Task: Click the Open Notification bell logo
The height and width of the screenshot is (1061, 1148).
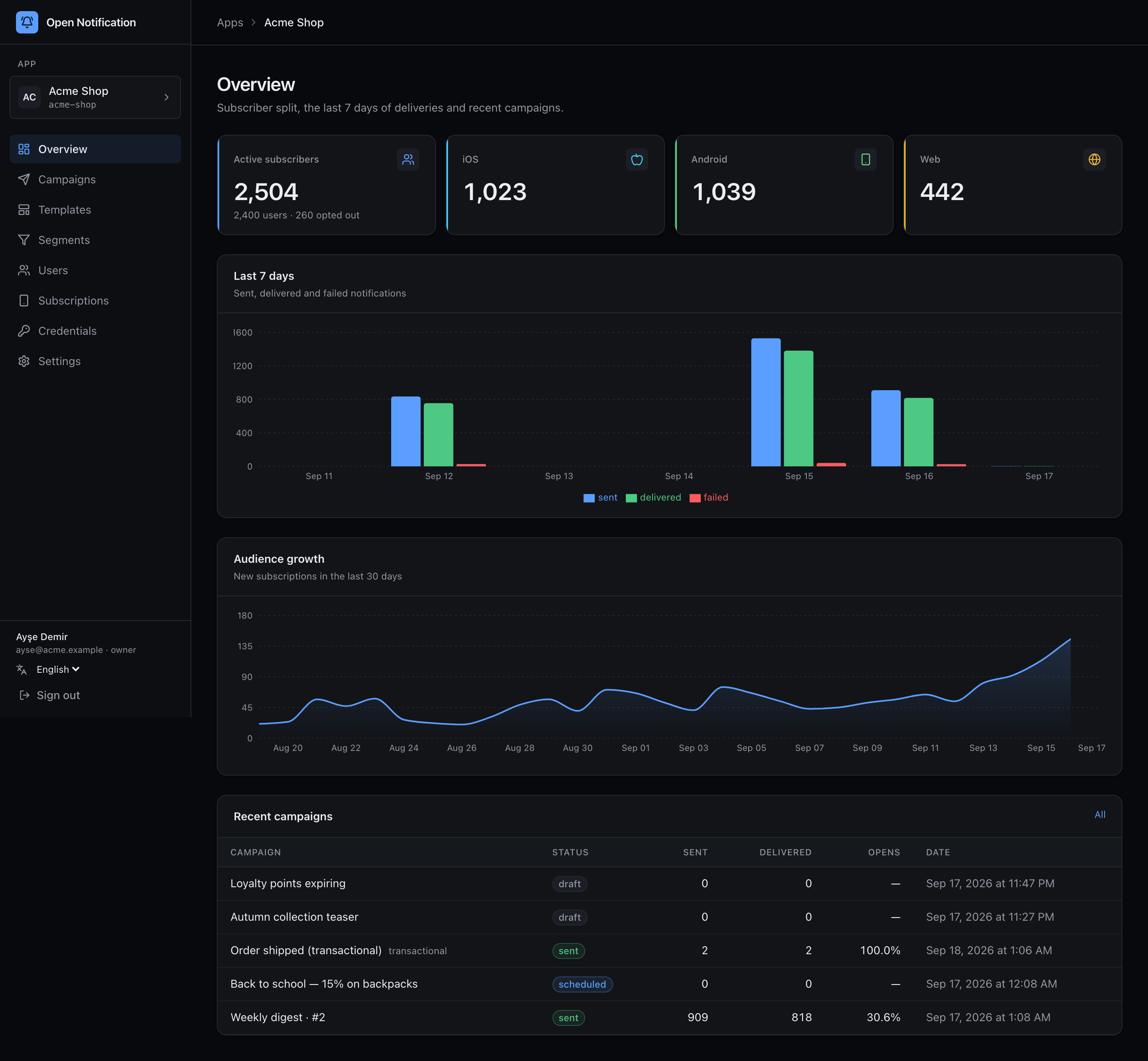Action: (x=27, y=22)
